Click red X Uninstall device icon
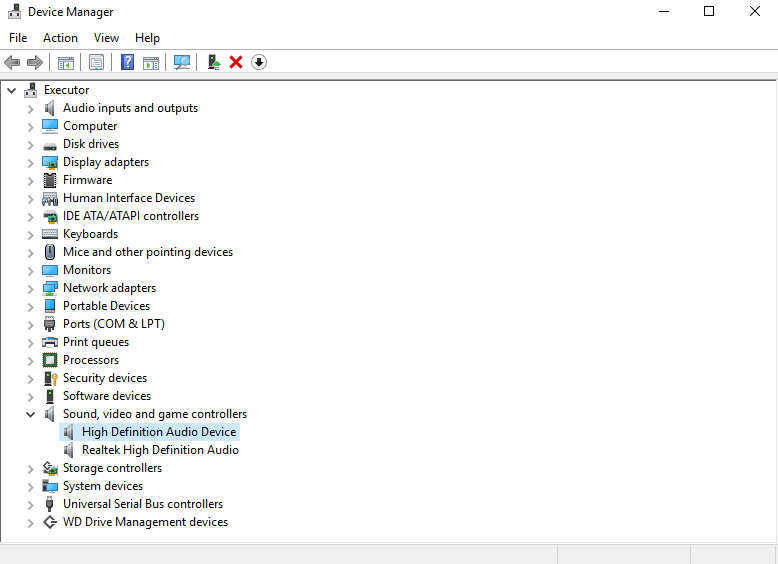 (236, 63)
